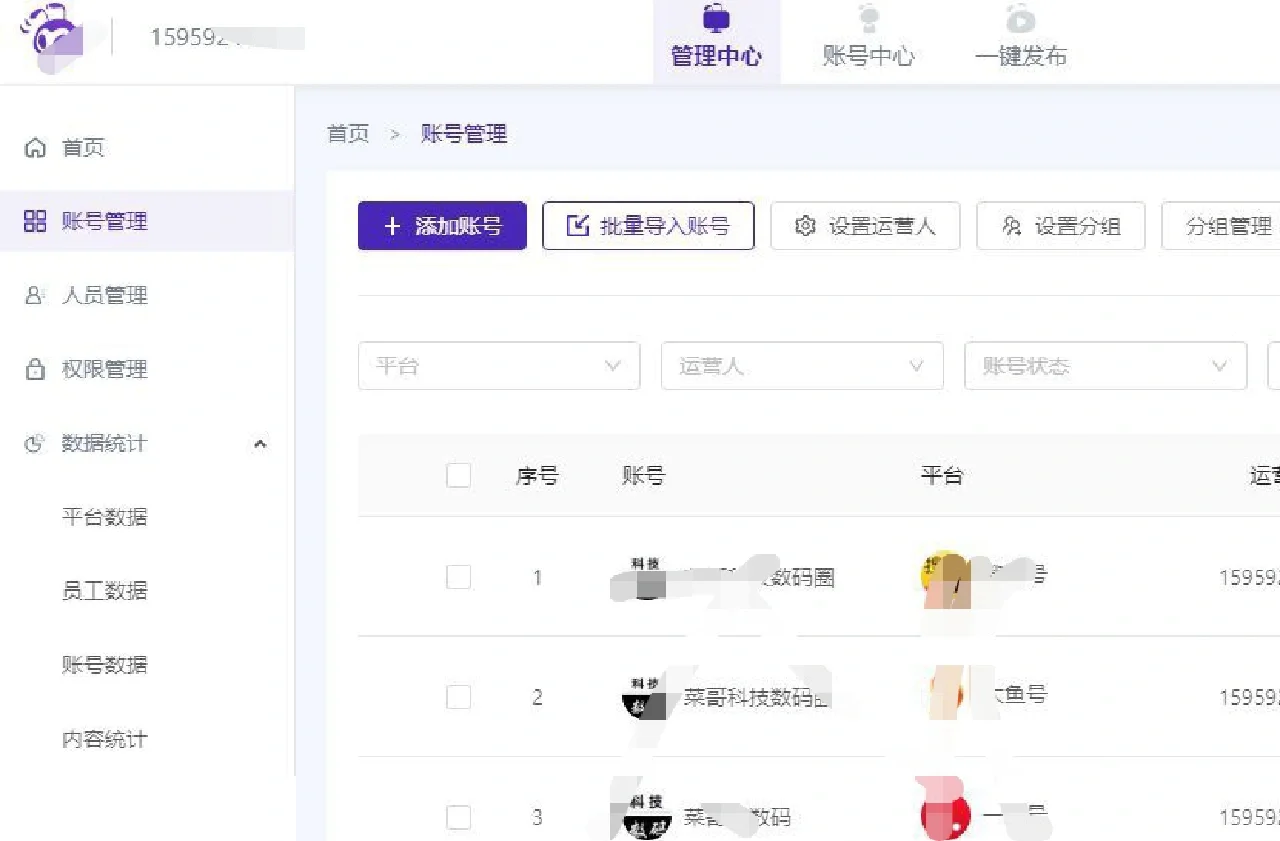The image size is (1280, 841).
Task: Click the 添加账号 button
Action: 442,226
